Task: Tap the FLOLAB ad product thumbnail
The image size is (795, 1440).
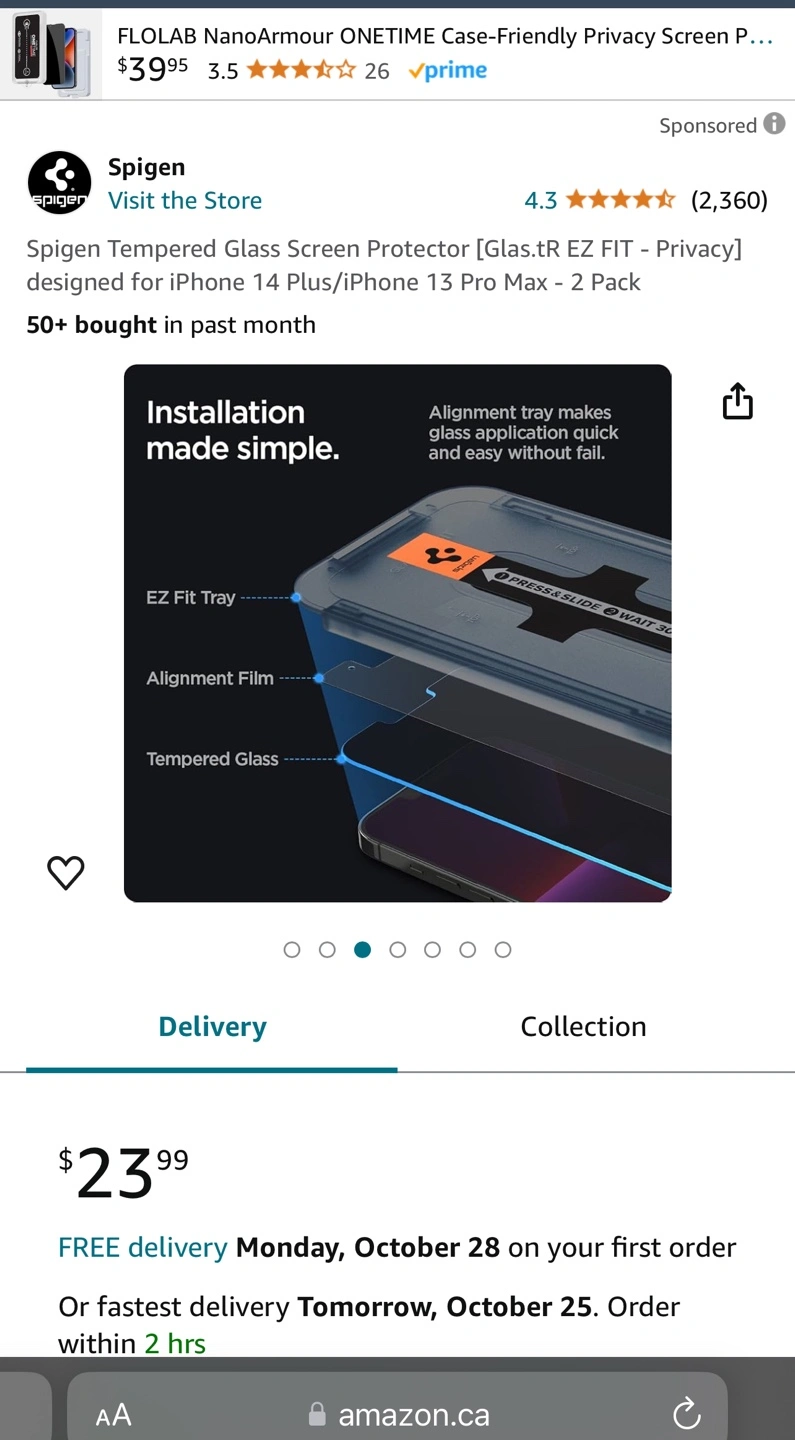Action: tap(51, 54)
